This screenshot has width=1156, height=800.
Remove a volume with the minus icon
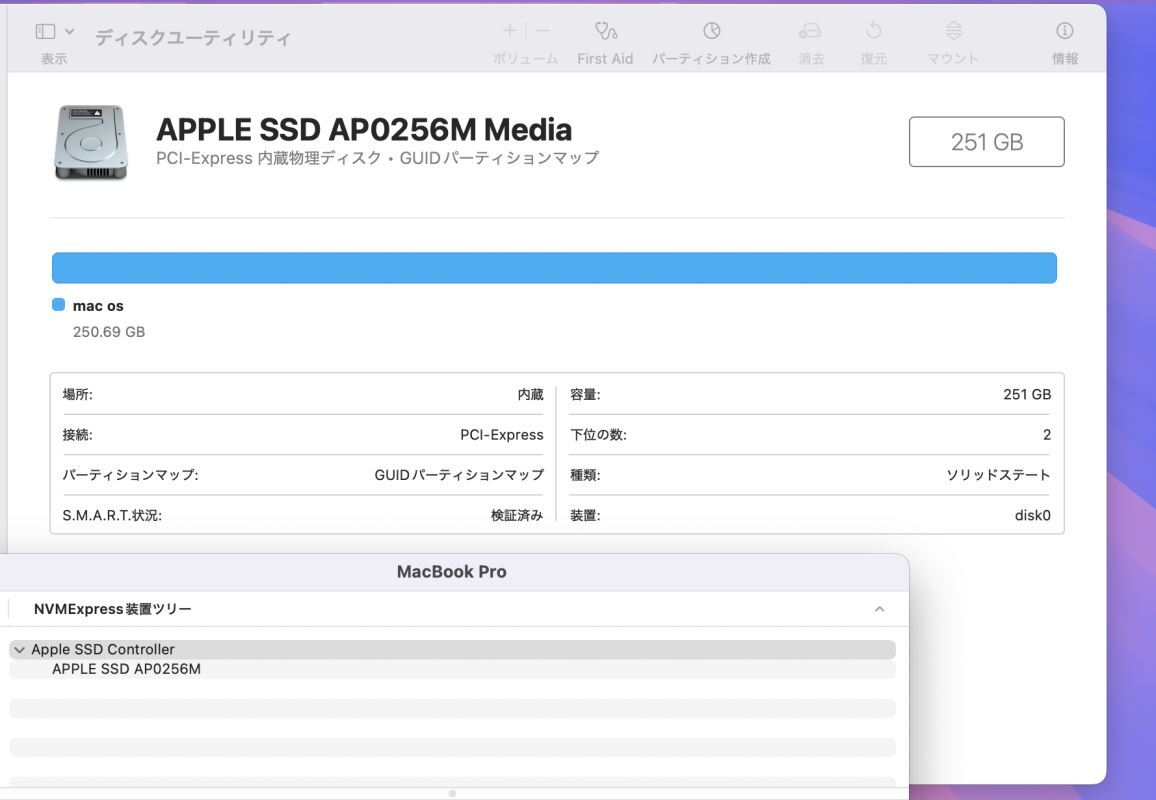(543, 31)
